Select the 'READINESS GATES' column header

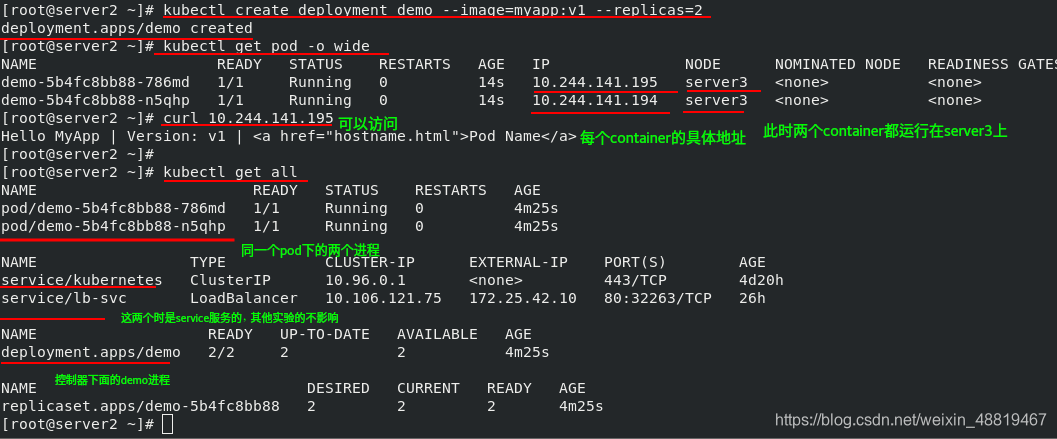pos(992,64)
